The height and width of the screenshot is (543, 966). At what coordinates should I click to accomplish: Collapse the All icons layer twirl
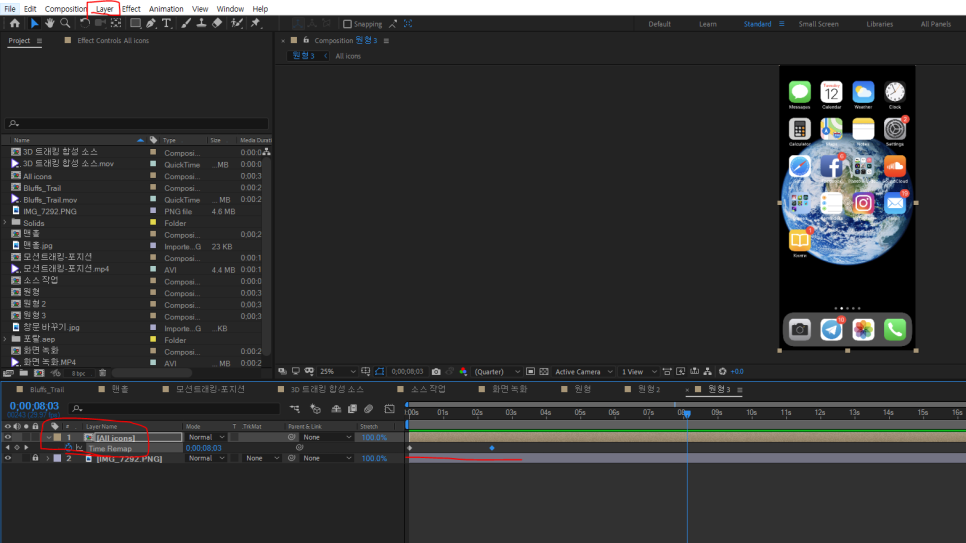pos(48,438)
